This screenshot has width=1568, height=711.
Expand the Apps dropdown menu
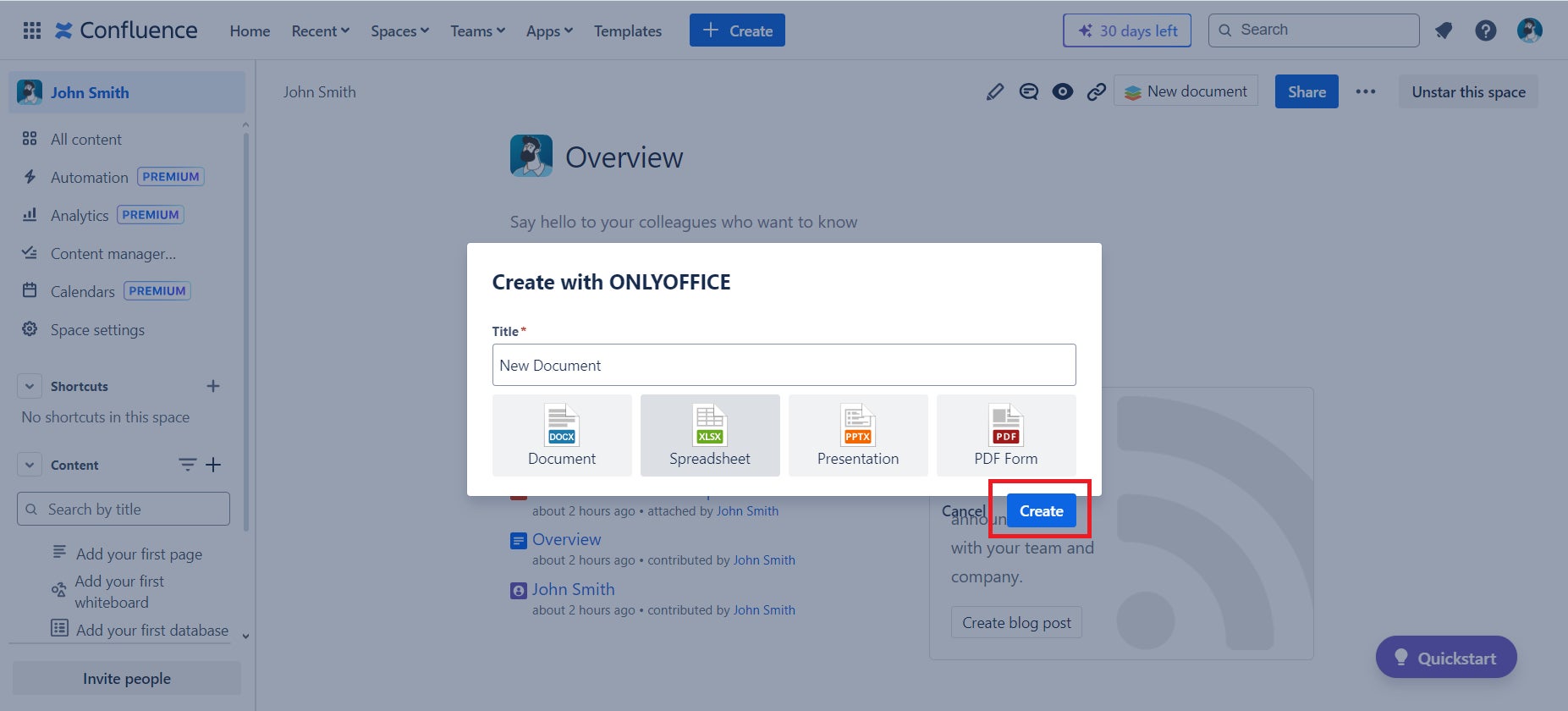pos(549,31)
